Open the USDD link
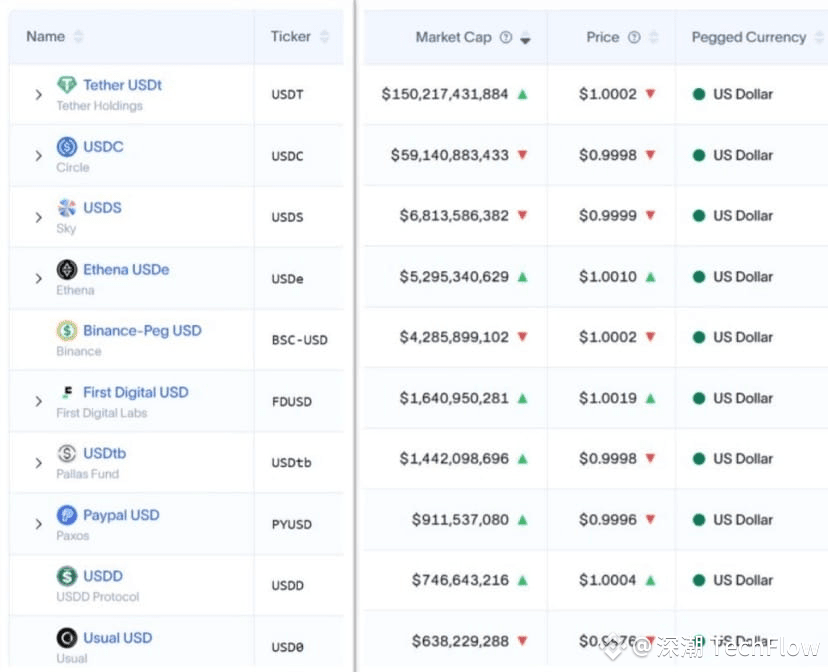This screenshot has width=828, height=672. click(x=103, y=576)
